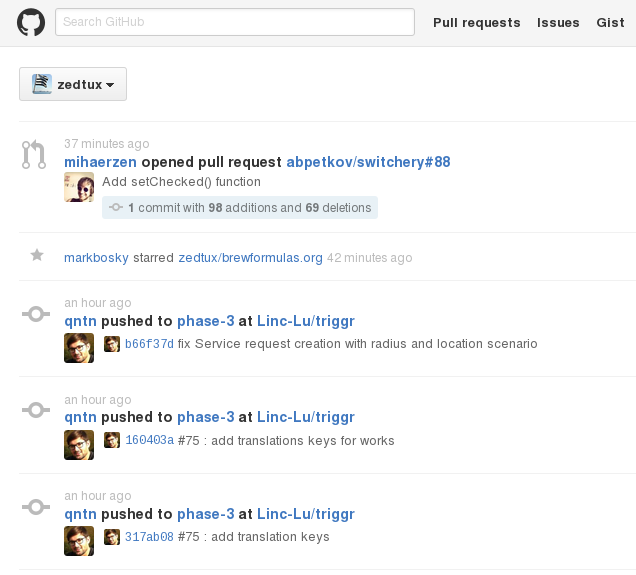Click the small commit icon in the additions summary
Screen dimensions: 636x575
point(116,208)
